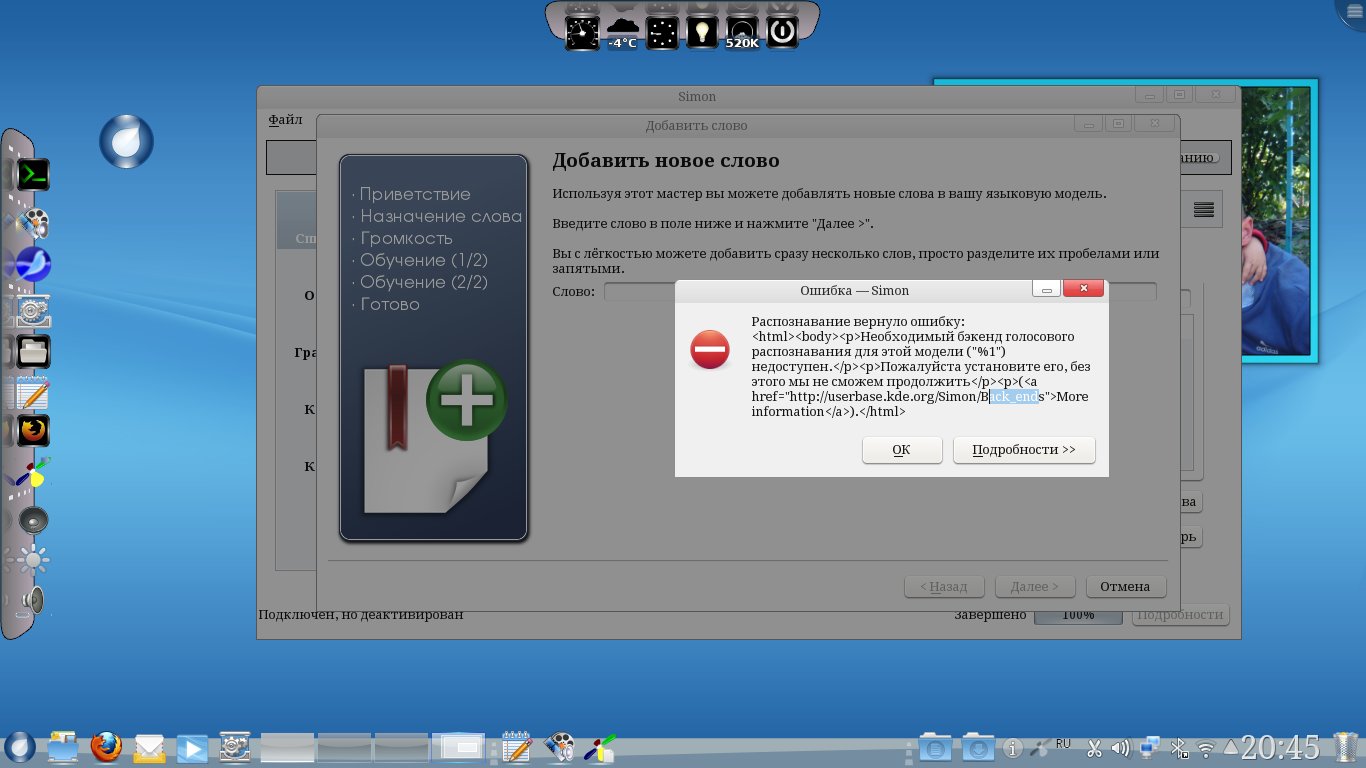Select the Обучение (1/2) step in sidebar
1366x768 pixels.
[424, 260]
